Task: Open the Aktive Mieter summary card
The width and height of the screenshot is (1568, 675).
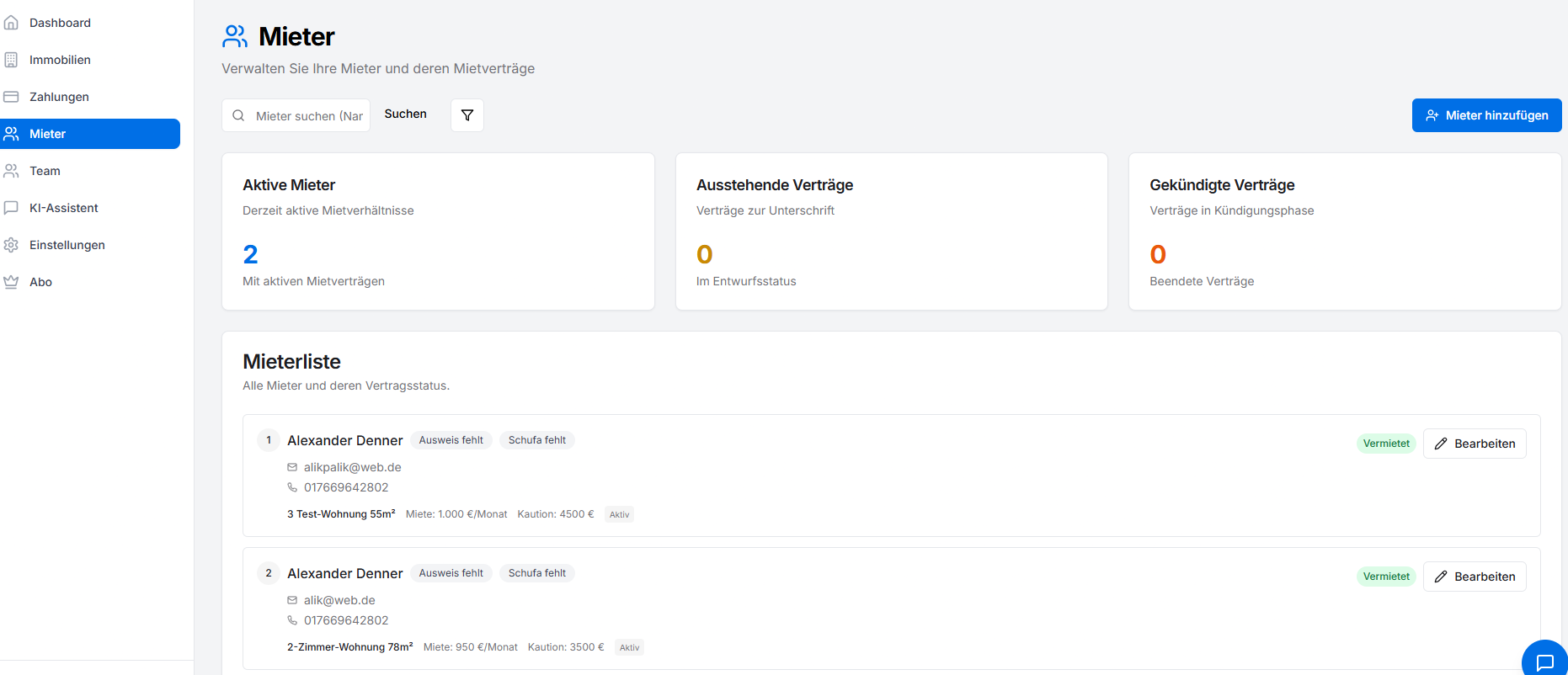Action: coord(438,231)
